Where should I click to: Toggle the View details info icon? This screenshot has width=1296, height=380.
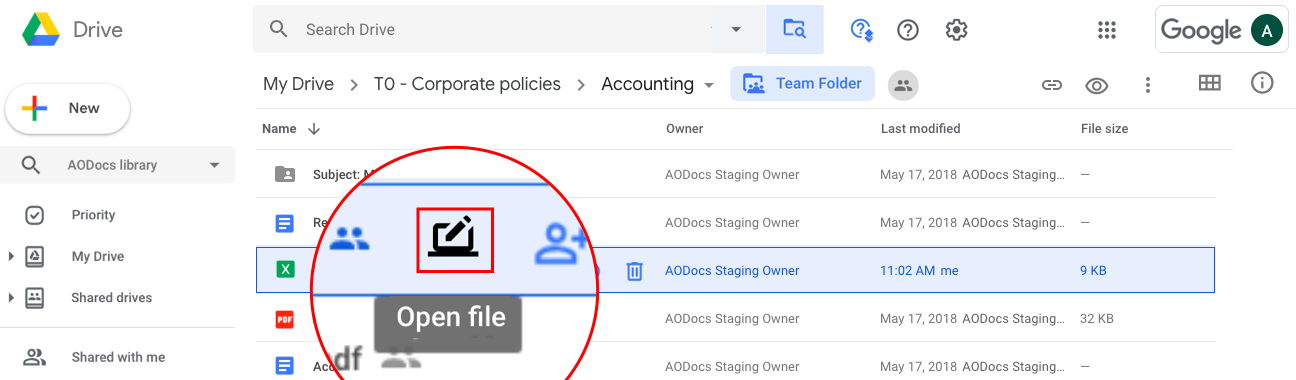(1262, 83)
